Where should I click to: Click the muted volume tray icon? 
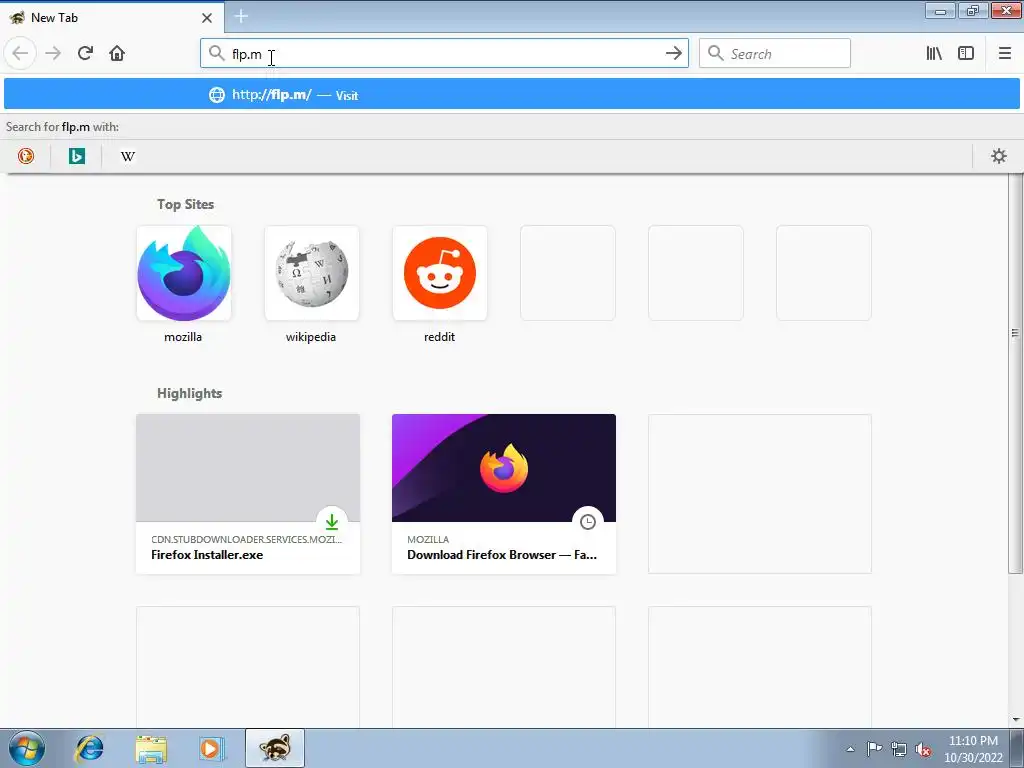click(x=923, y=749)
